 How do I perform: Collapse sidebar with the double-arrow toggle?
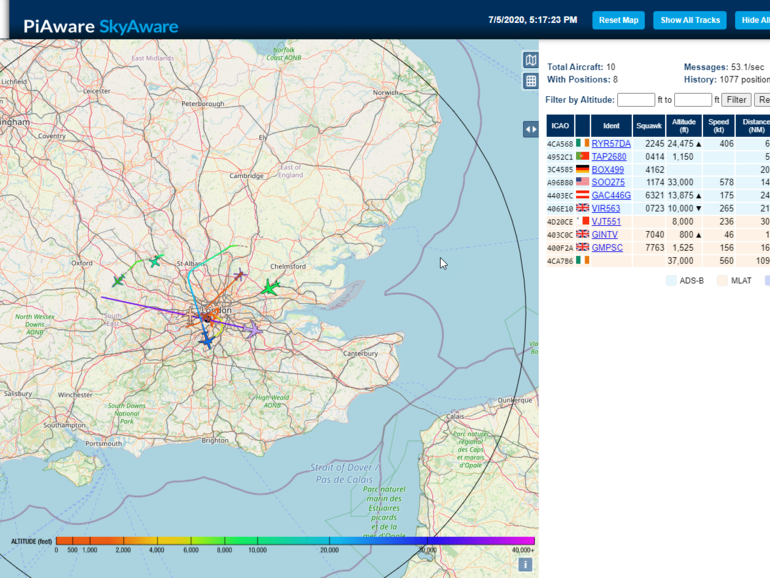[x=531, y=130]
